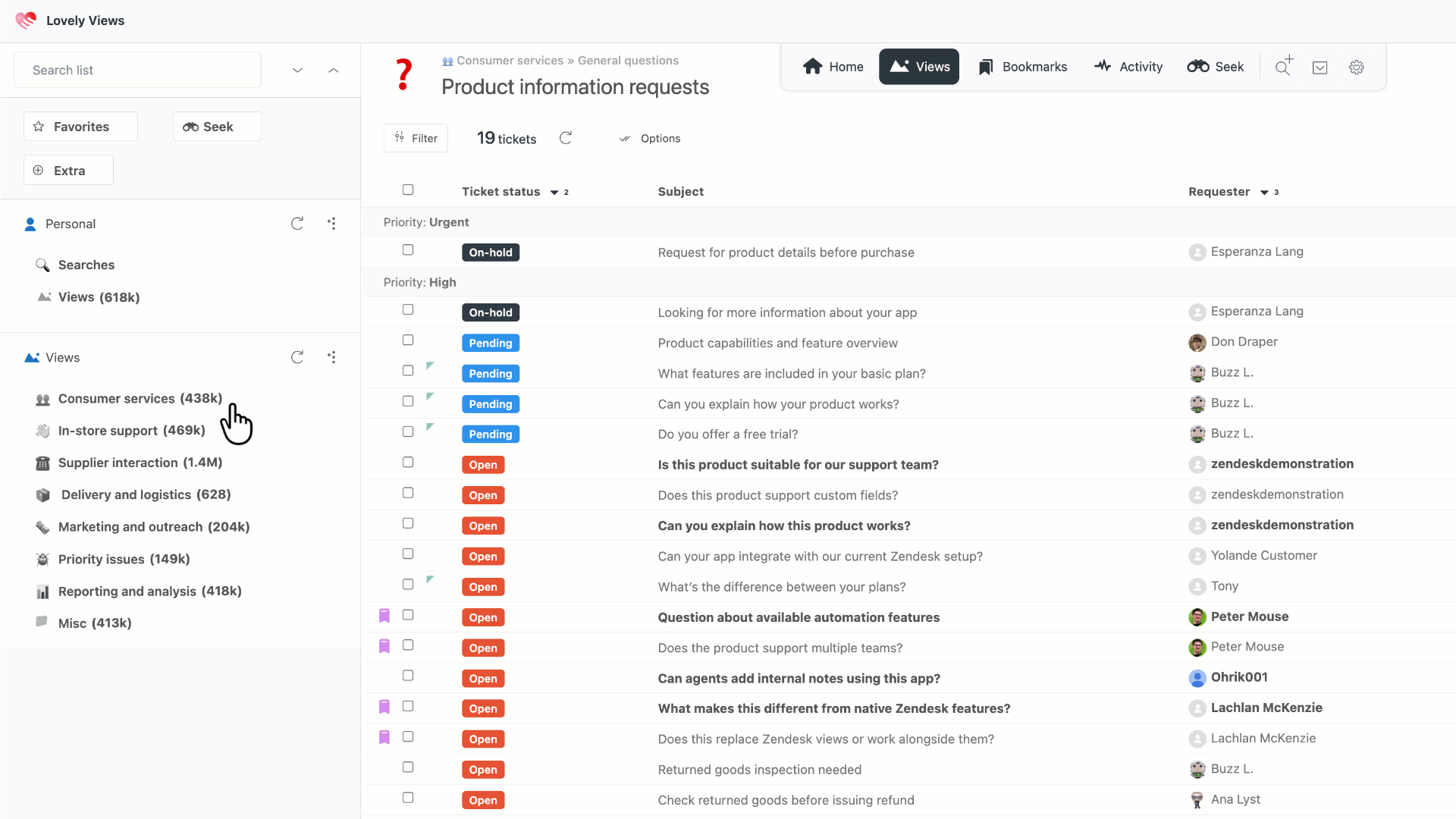Click the envelope checkbox icon in toolbar

click(x=1320, y=67)
